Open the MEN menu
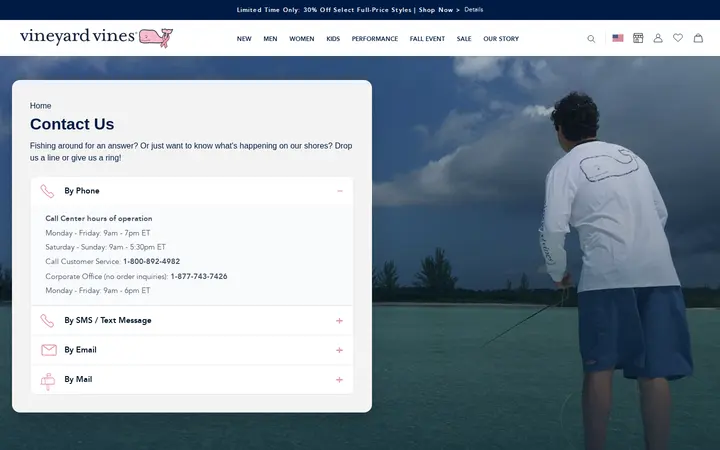720x450 pixels. tap(270, 39)
